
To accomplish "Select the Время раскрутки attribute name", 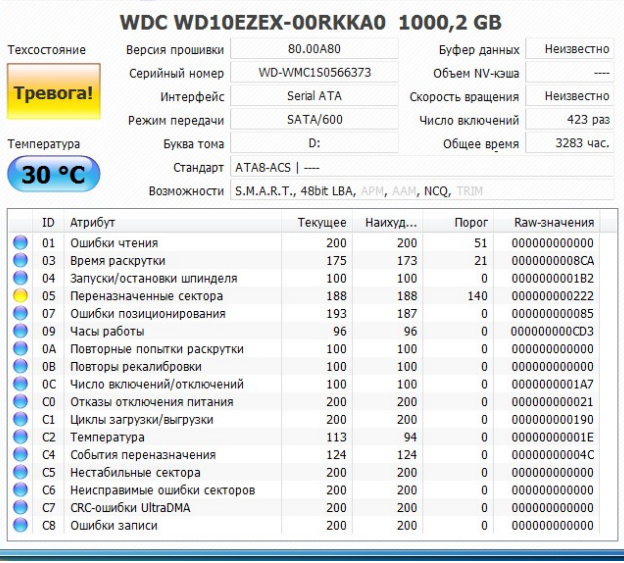I will [x=118, y=261].
